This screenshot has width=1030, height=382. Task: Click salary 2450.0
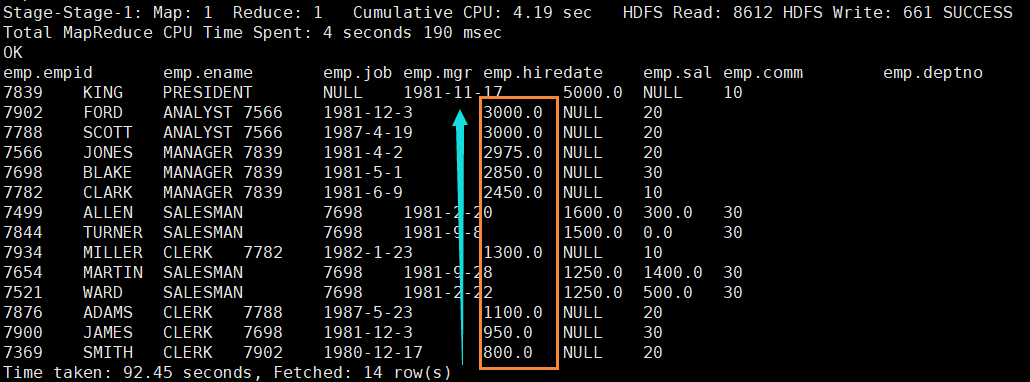pos(513,193)
